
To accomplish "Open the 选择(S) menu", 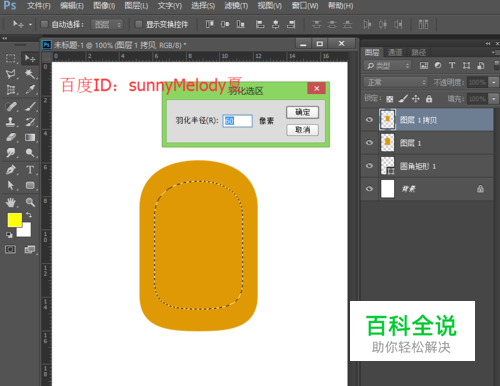I will [x=203, y=6].
